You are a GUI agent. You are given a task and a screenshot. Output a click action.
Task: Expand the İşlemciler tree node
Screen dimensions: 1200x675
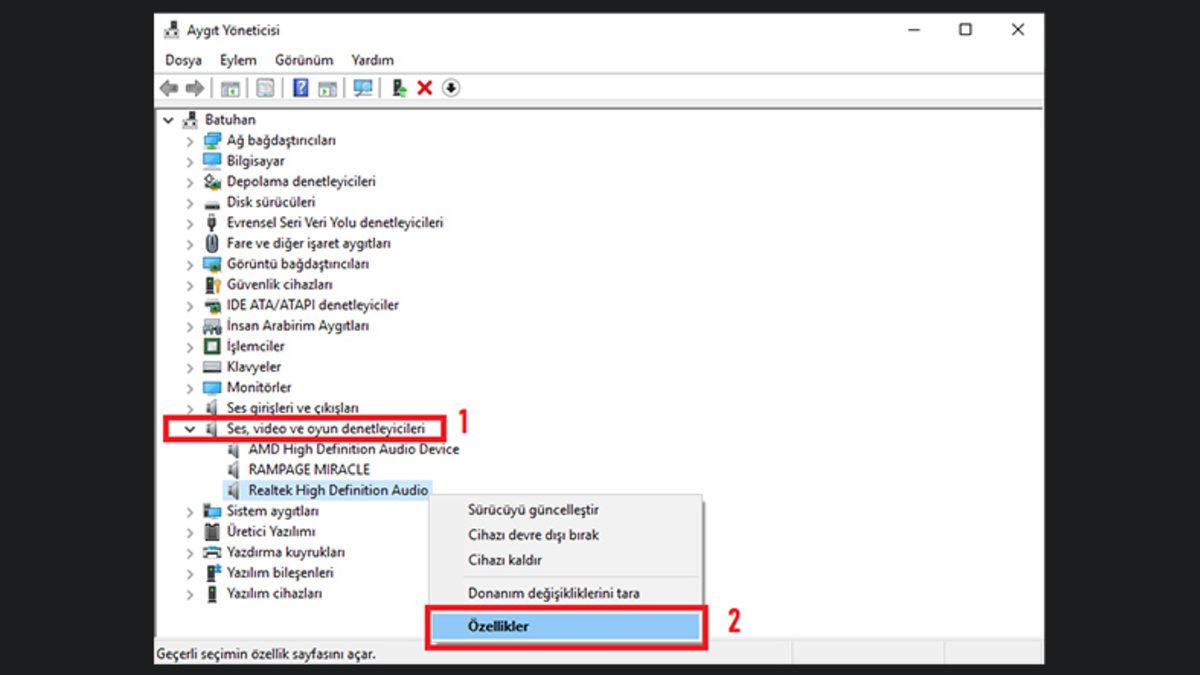(189, 346)
